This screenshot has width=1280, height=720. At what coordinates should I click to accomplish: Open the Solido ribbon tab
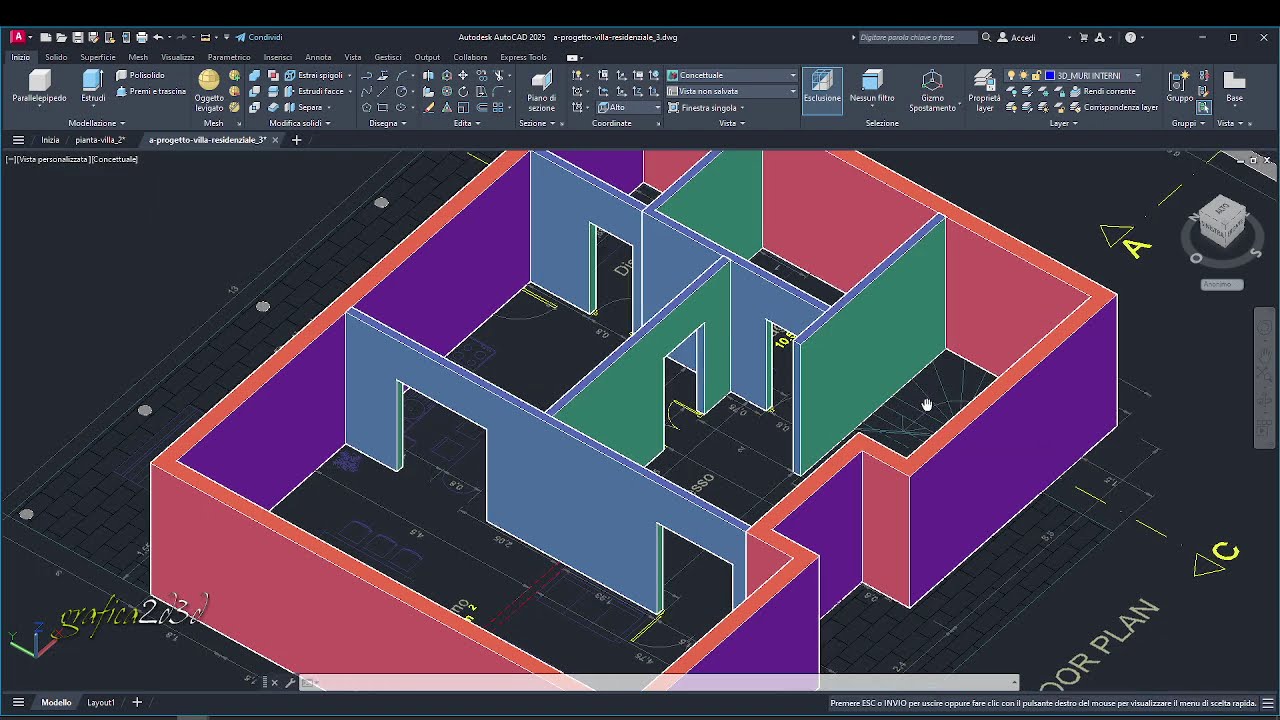click(56, 57)
